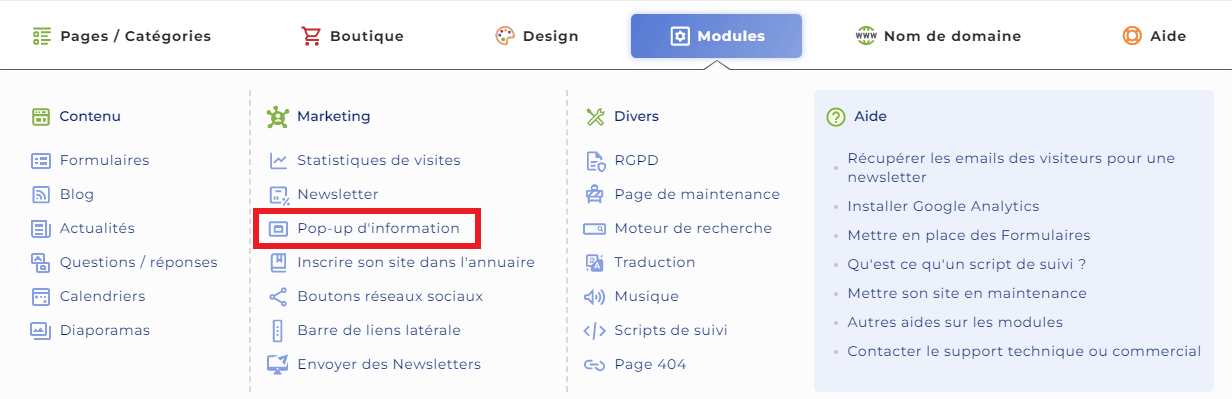Open the Aide menu with lifebuoy icon

tap(1154, 36)
